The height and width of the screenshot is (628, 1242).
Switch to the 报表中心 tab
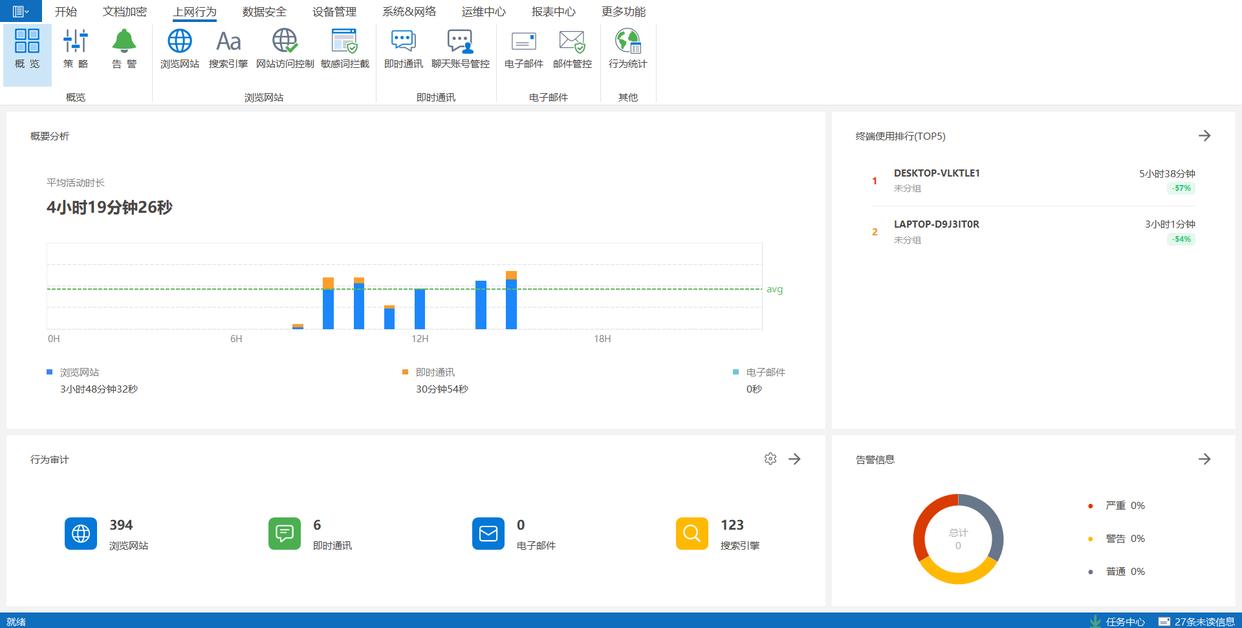click(x=553, y=12)
